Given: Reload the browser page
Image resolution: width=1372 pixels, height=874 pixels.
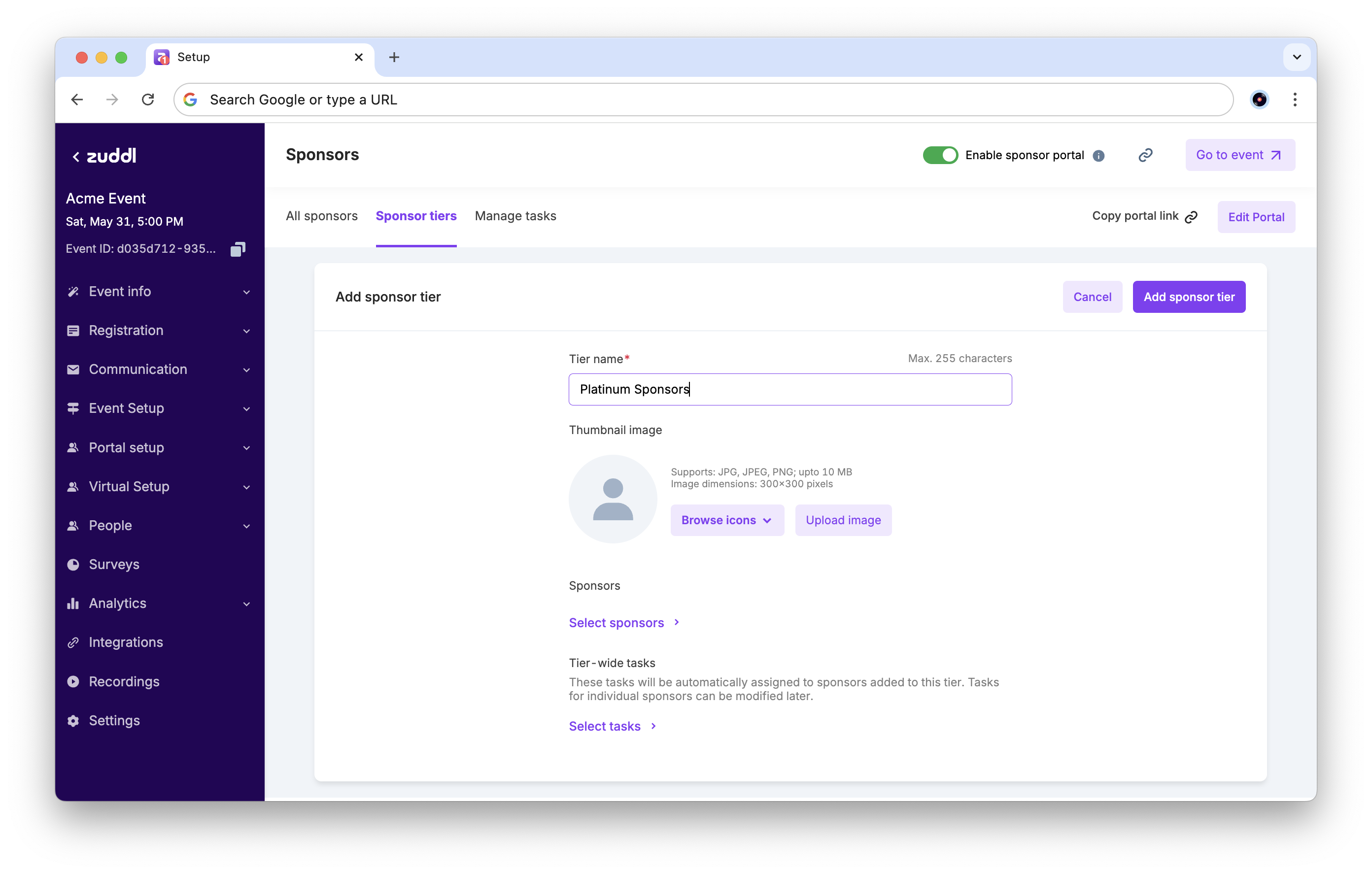Looking at the screenshot, I should pyautogui.click(x=148, y=100).
